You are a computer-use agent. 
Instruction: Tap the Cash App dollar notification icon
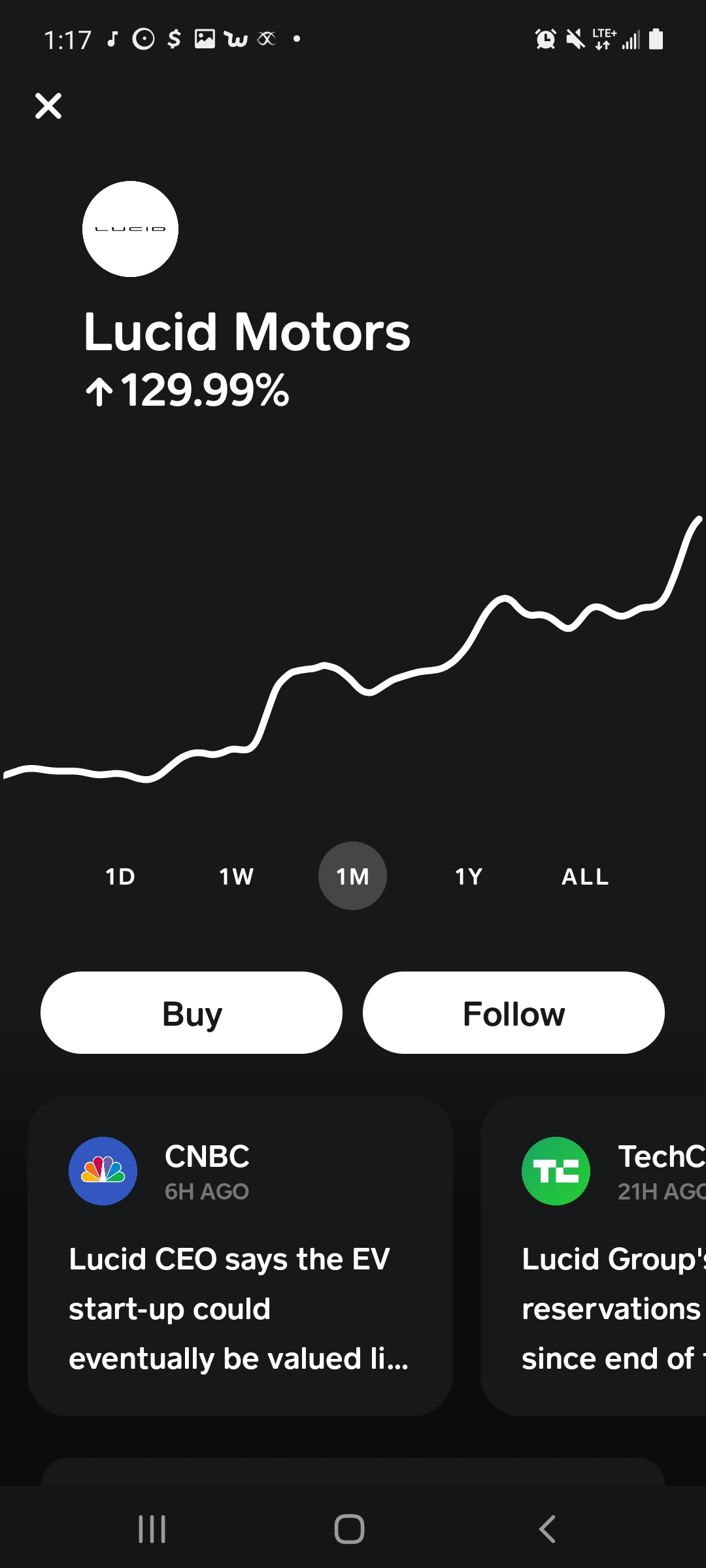click(x=173, y=39)
